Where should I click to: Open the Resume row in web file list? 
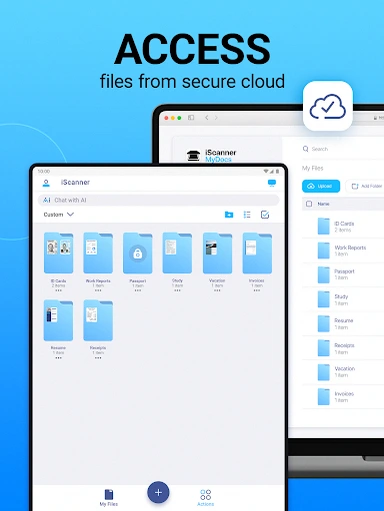click(343, 324)
